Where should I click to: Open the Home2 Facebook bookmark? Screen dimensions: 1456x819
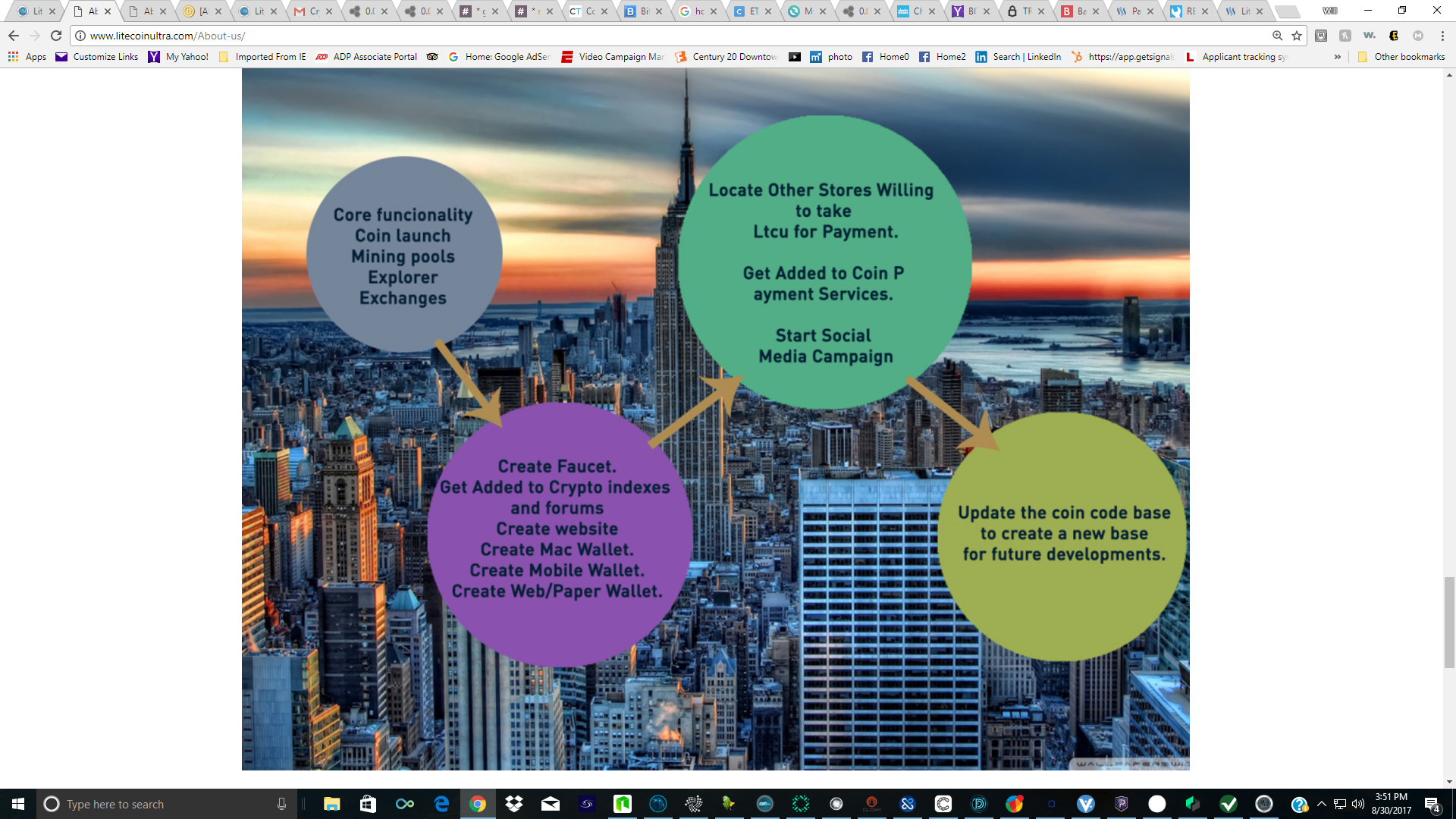click(x=943, y=57)
